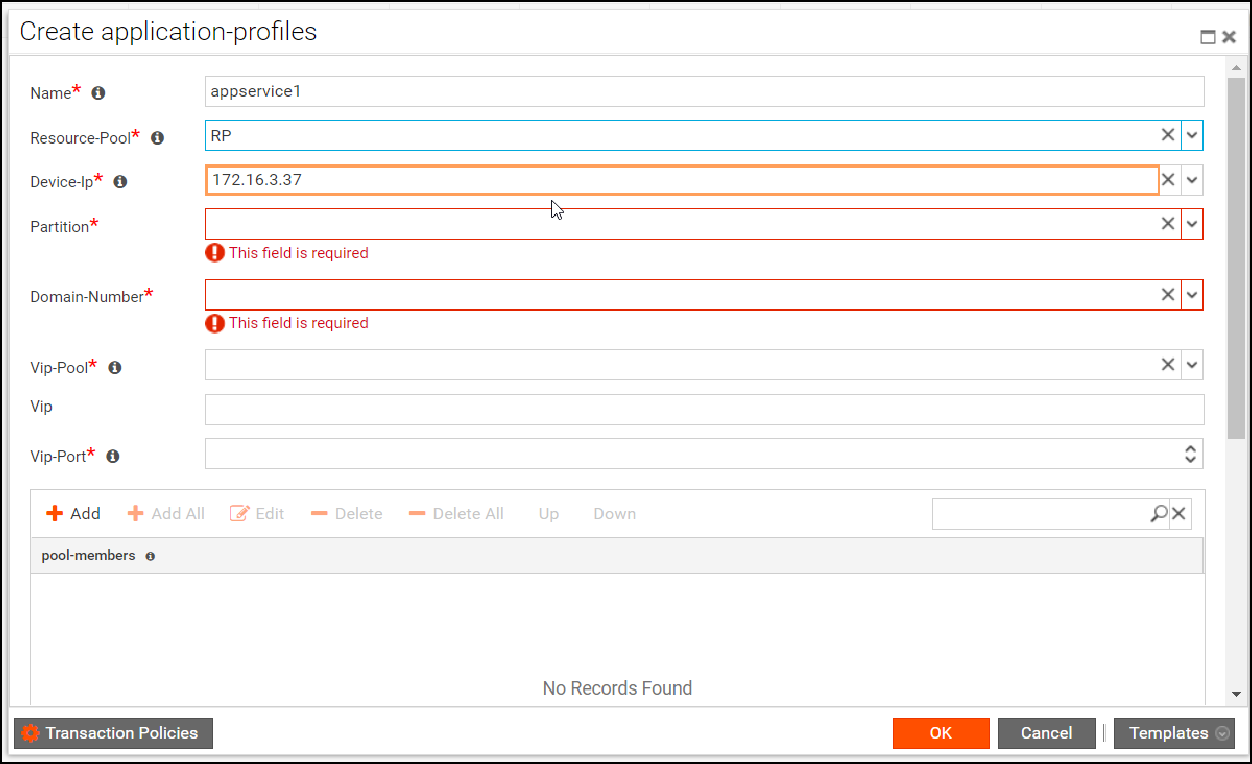Expand the Domain-Number dropdown
The width and height of the screenshot is (1252, 764).
pos(1191,294)
